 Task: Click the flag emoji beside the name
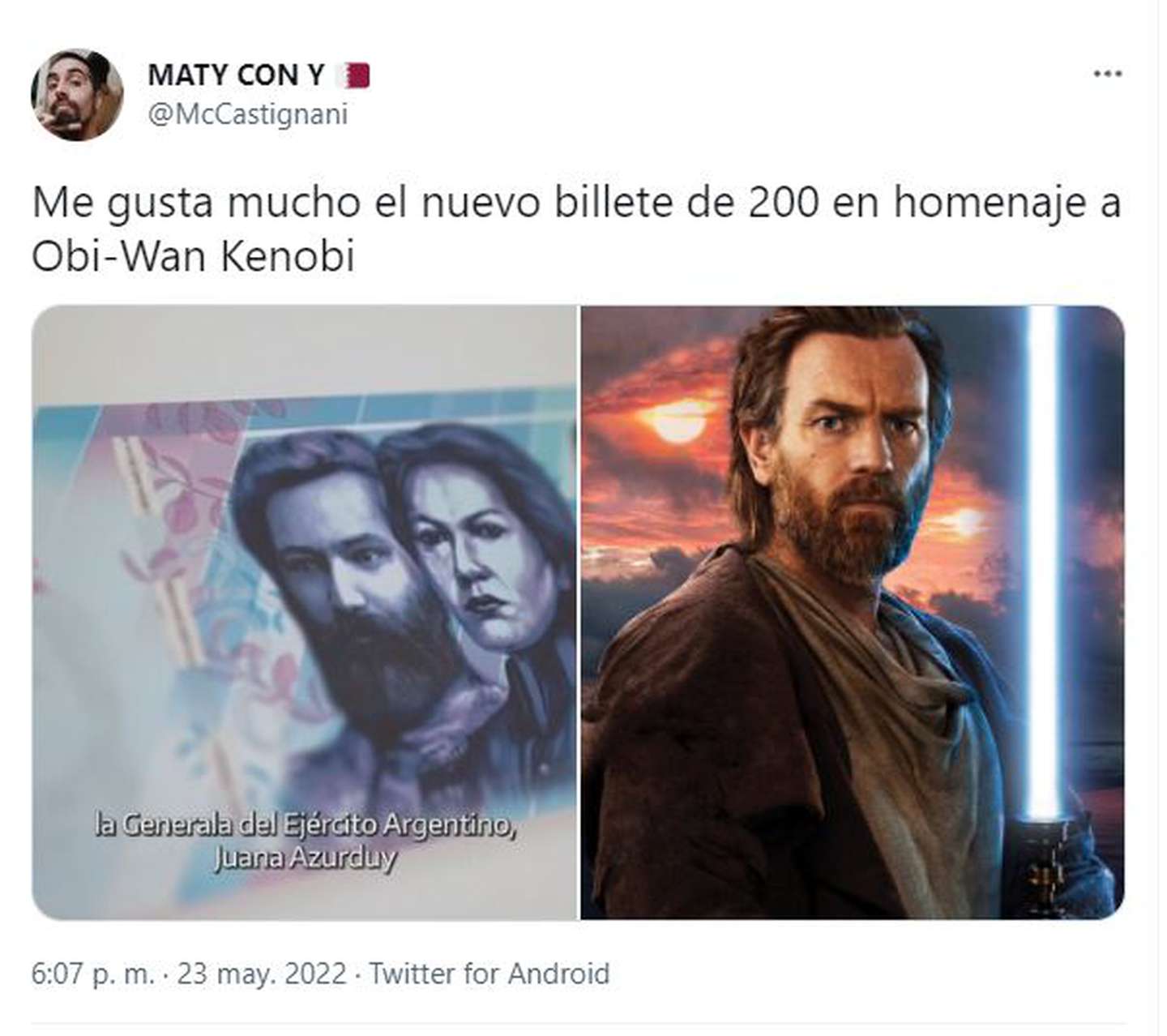click(x=353, y=75)
